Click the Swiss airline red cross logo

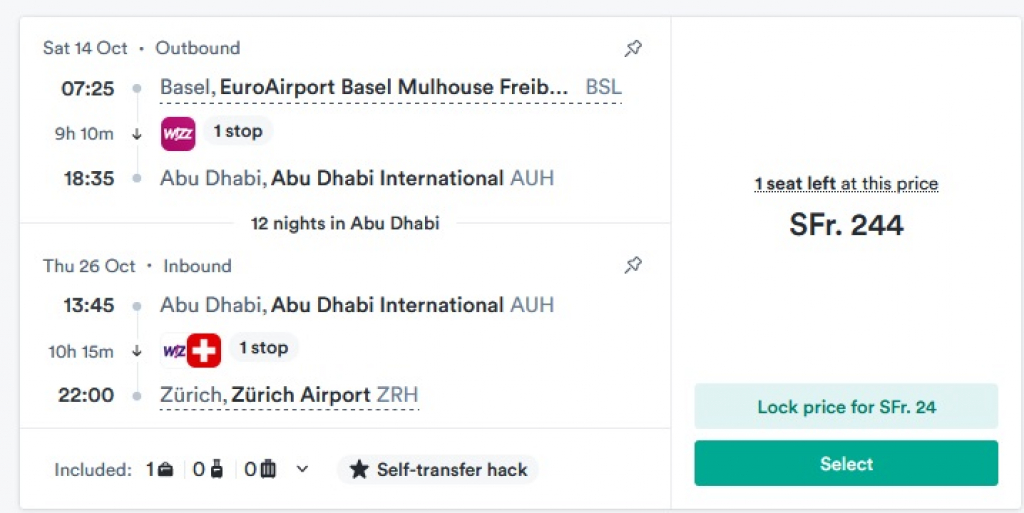[x=204, y=350]
